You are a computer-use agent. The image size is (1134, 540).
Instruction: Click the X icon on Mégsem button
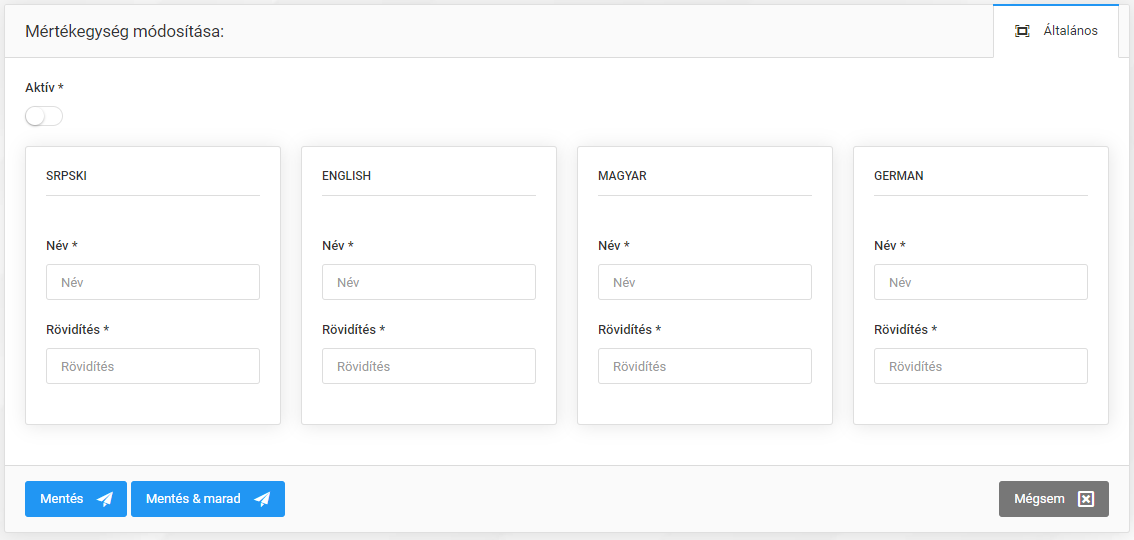click(x=1086, y=499)
